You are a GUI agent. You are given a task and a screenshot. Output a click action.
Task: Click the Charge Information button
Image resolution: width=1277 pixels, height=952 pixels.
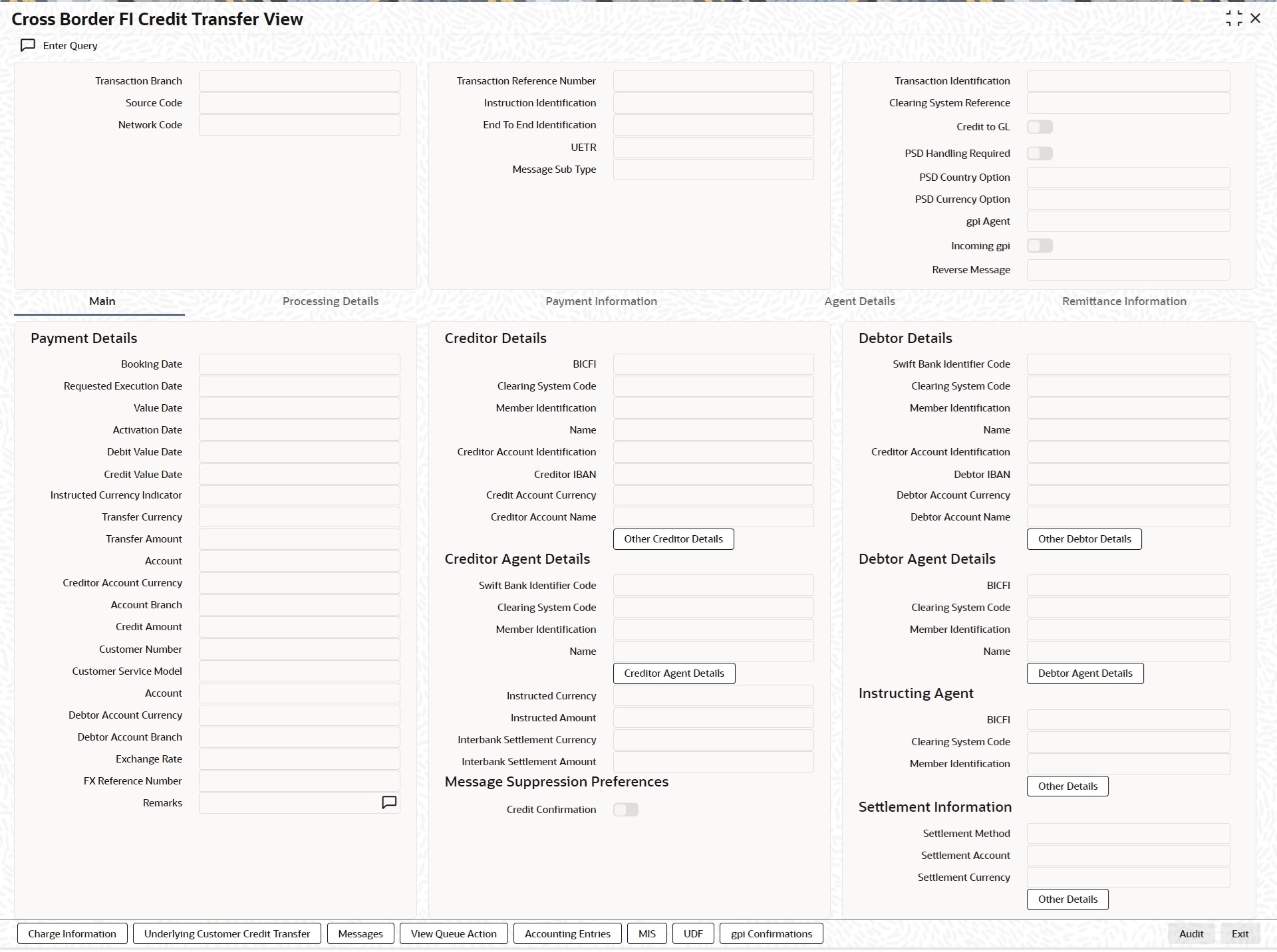pos(72,934)
